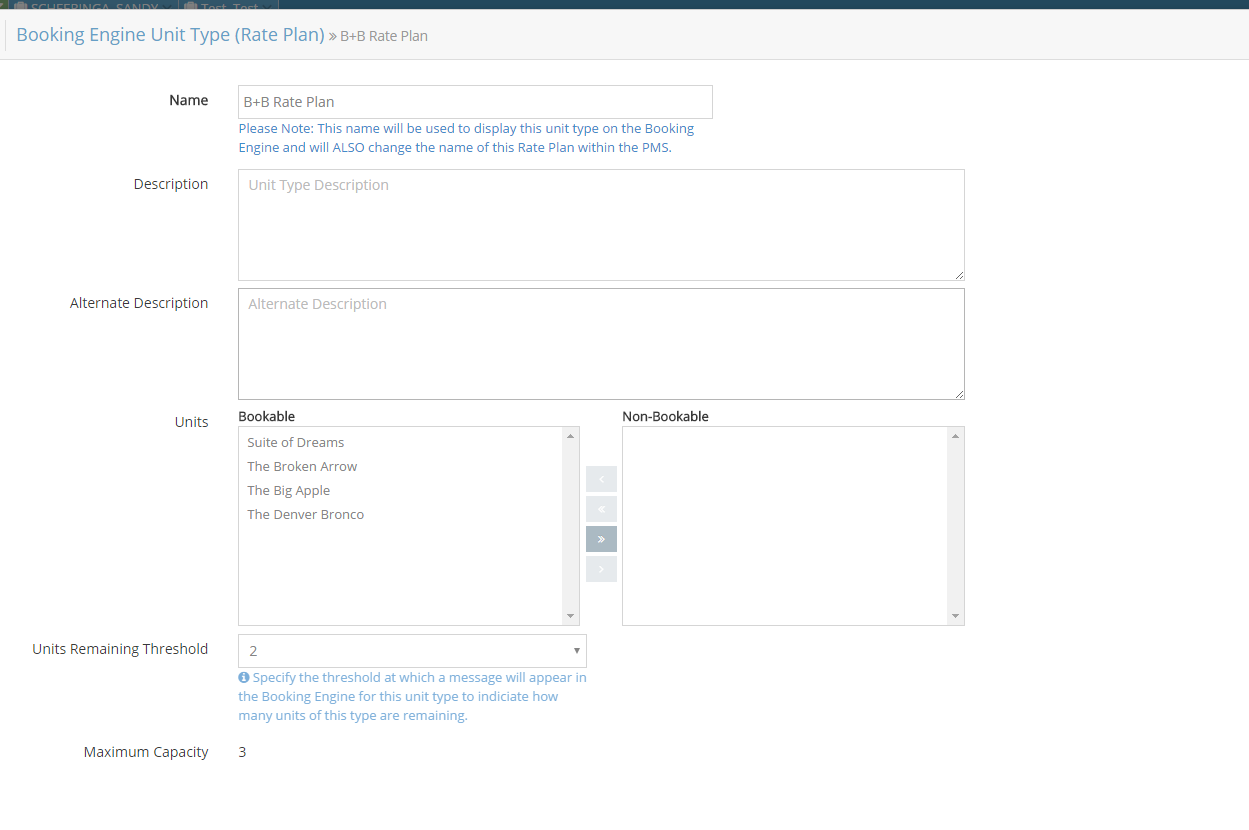
Task: Click the info icon beside threshold help text
Action: point(244,678)
